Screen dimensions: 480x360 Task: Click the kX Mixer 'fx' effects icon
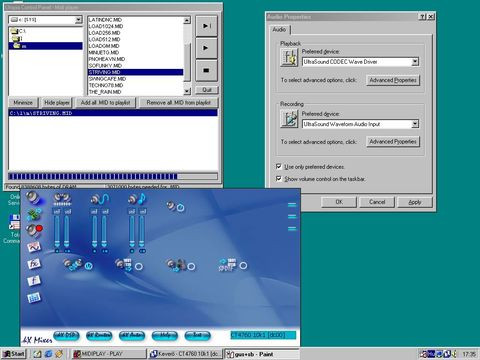click(x=34, y=264)
